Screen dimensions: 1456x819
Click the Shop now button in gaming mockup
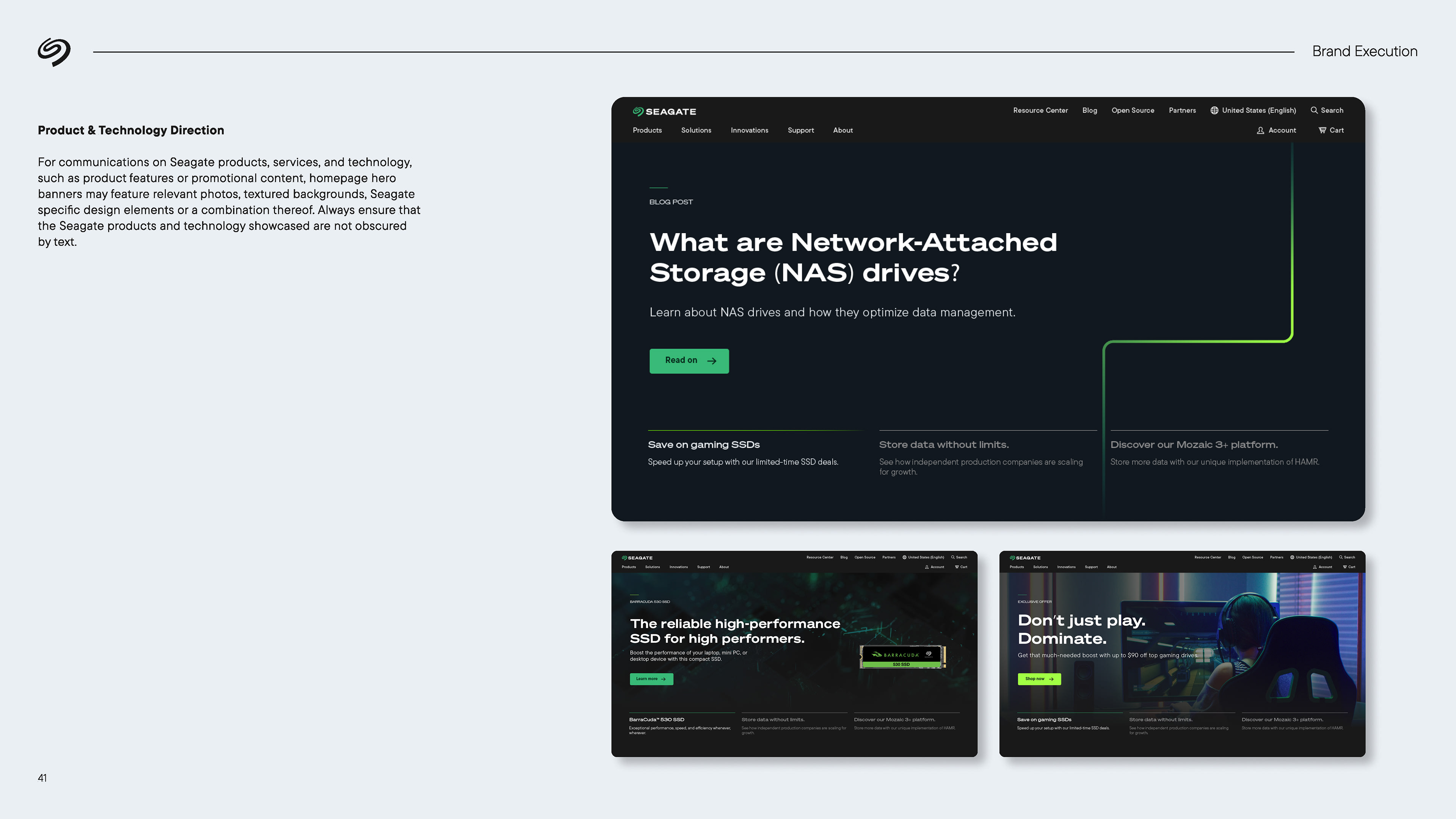coord(1039,679)
